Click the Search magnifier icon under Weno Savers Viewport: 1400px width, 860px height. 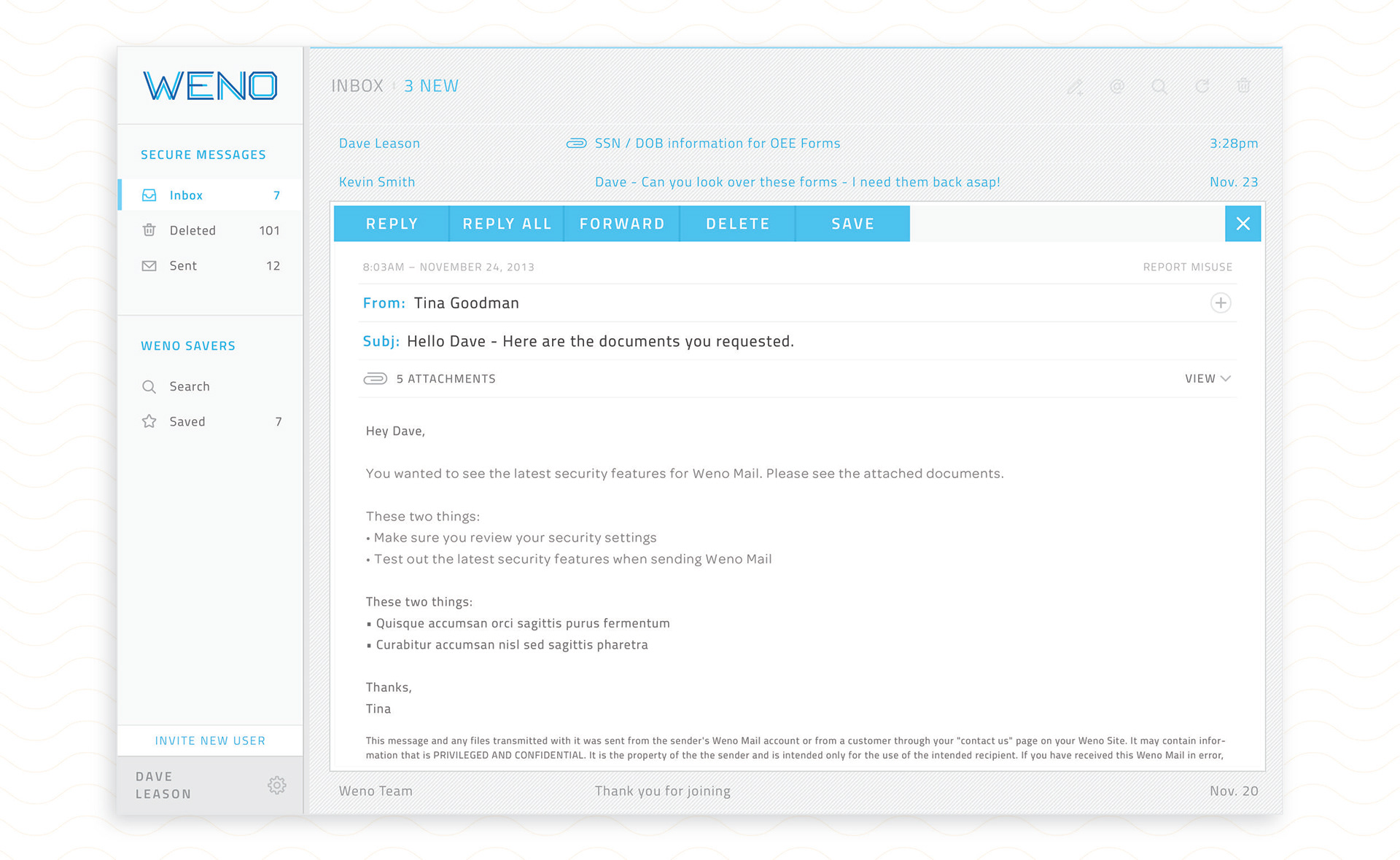tap(149, 387)
